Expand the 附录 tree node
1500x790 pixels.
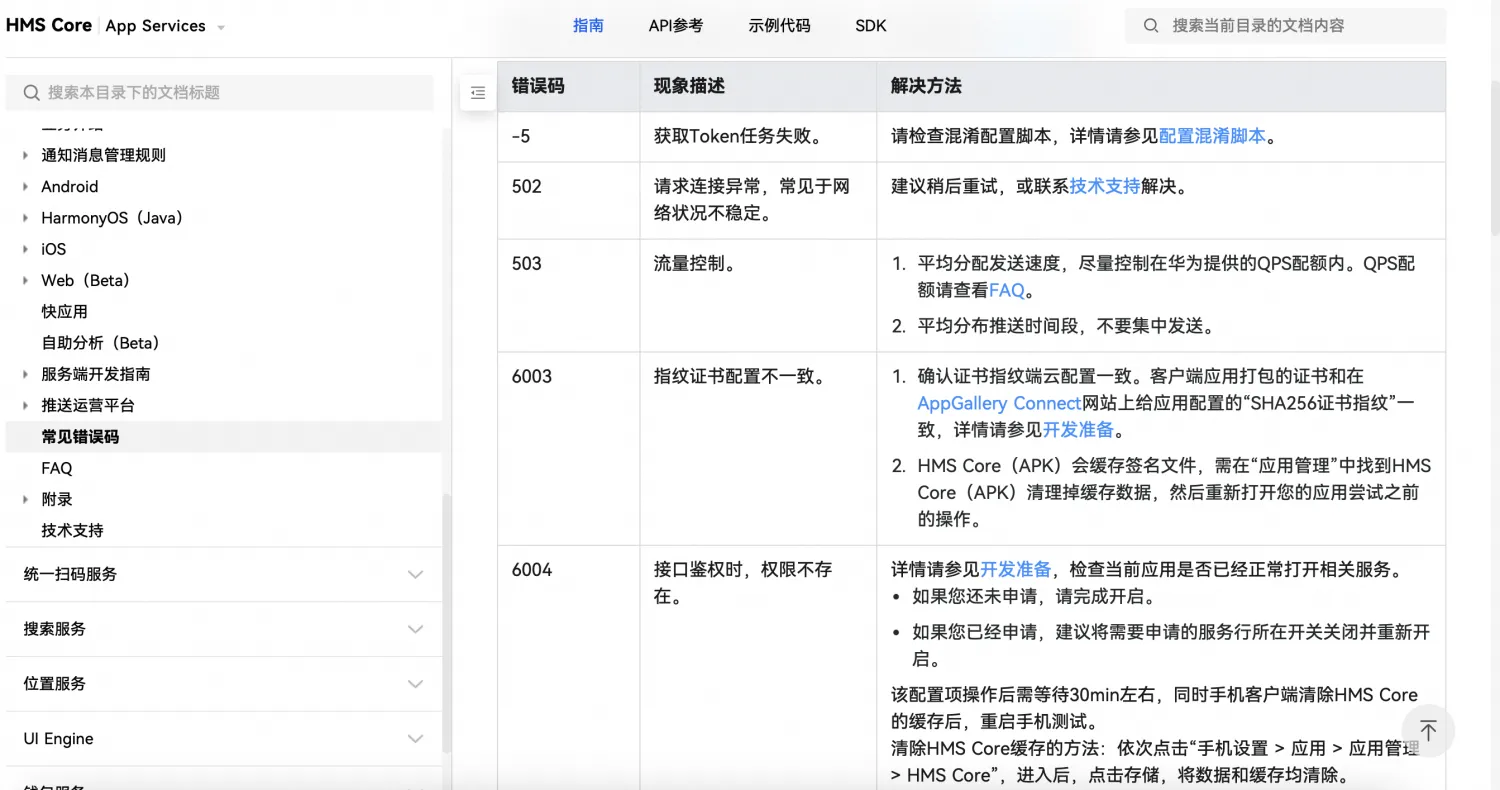(x=26, y=499)
